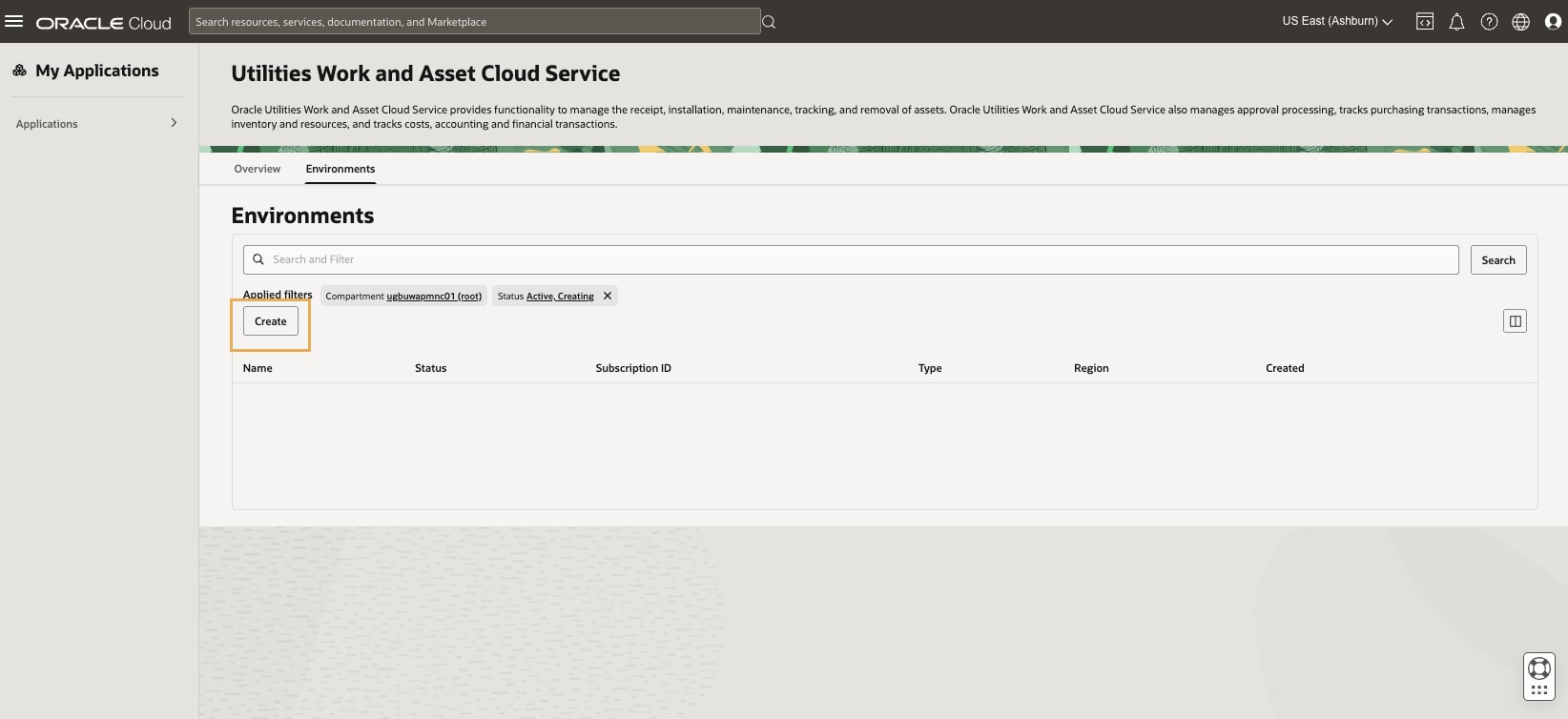
Task: Open the floating support lifebuoy widget
Action: click(x=1539, y=669)
